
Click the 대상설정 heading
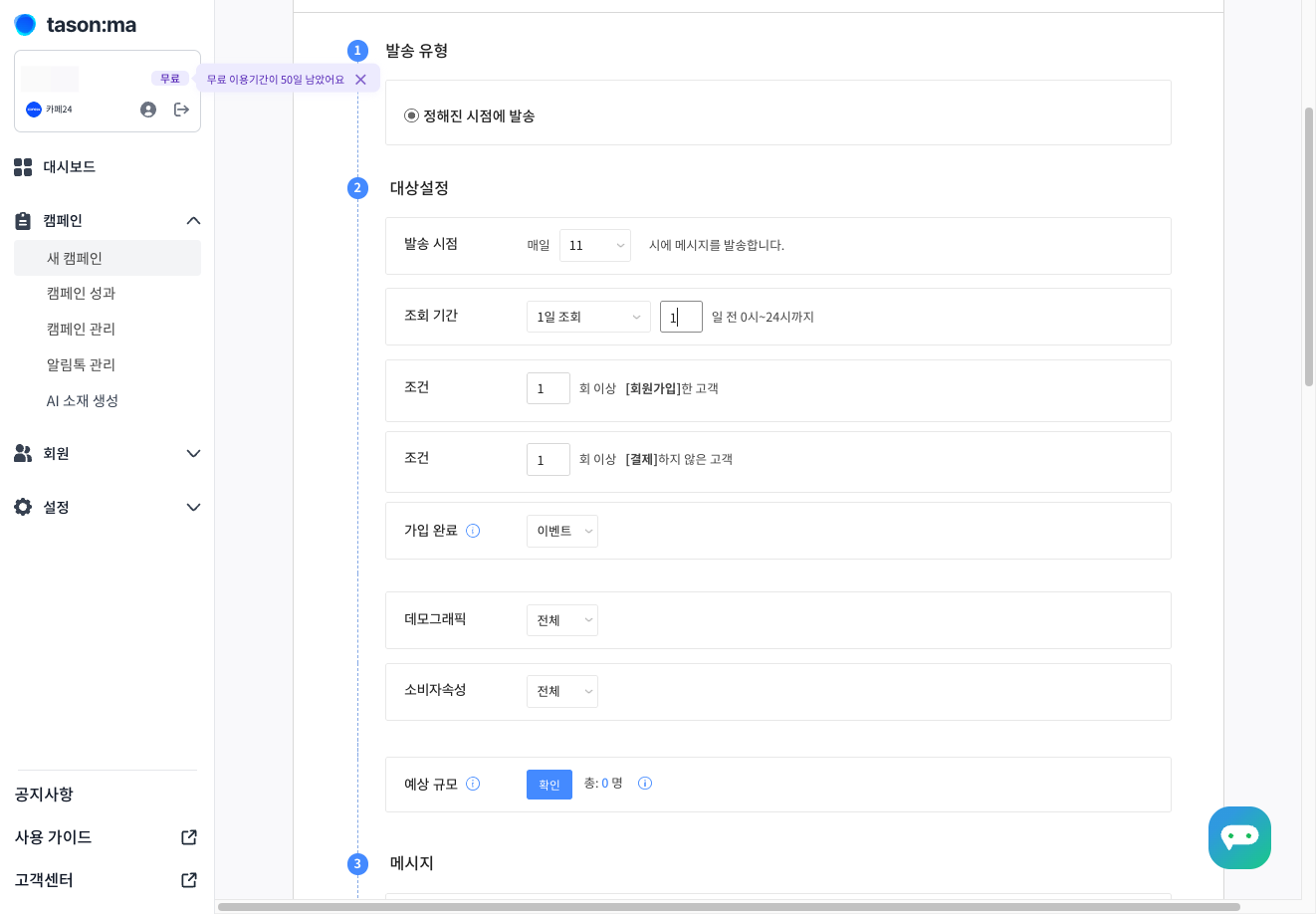(419, 188)
